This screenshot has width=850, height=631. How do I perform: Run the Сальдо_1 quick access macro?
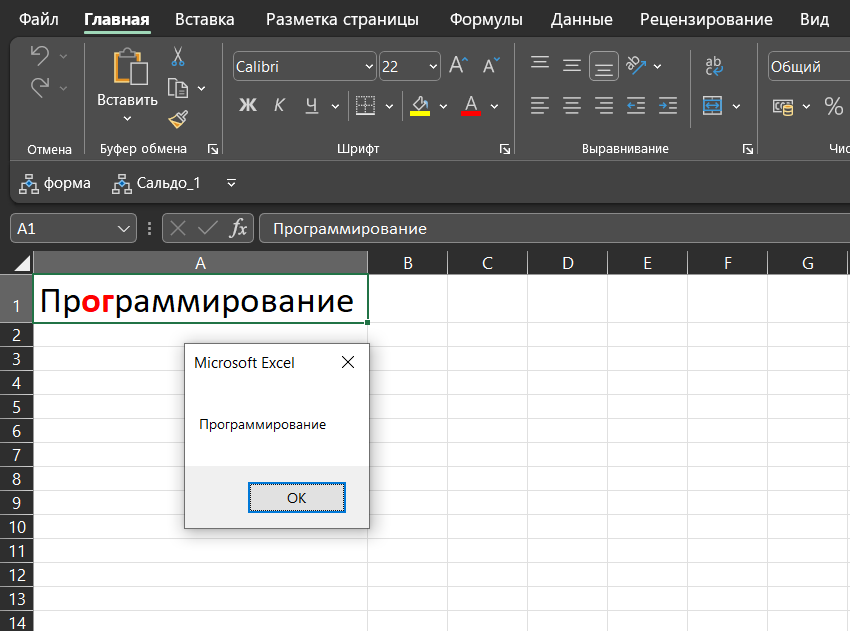click(156, 183)
